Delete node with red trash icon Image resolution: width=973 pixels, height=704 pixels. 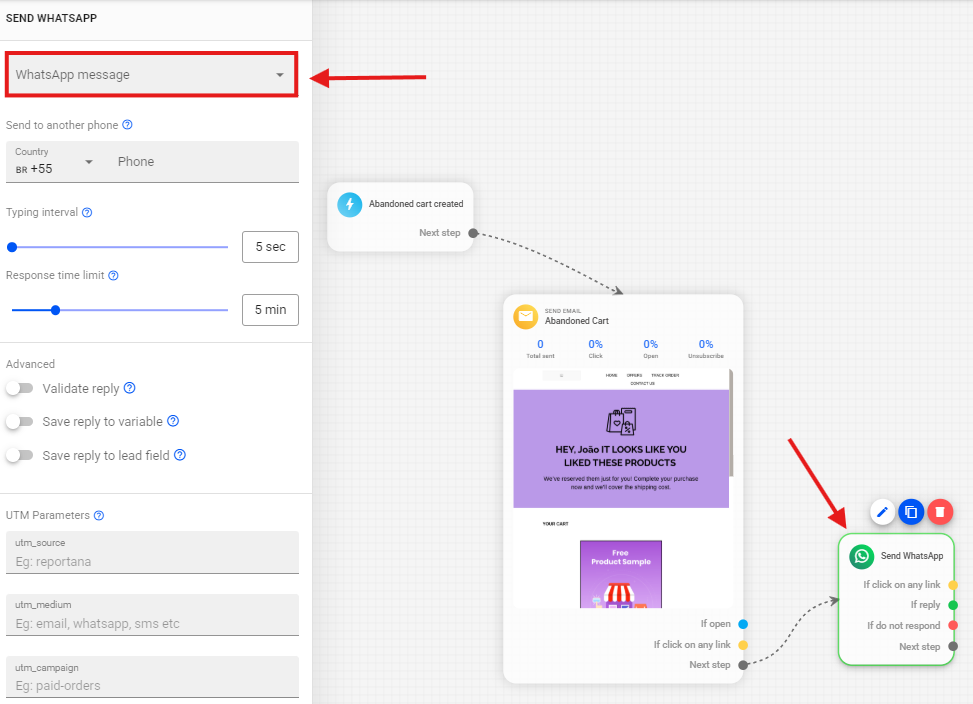pyautogui.click(x=940, y=512)
